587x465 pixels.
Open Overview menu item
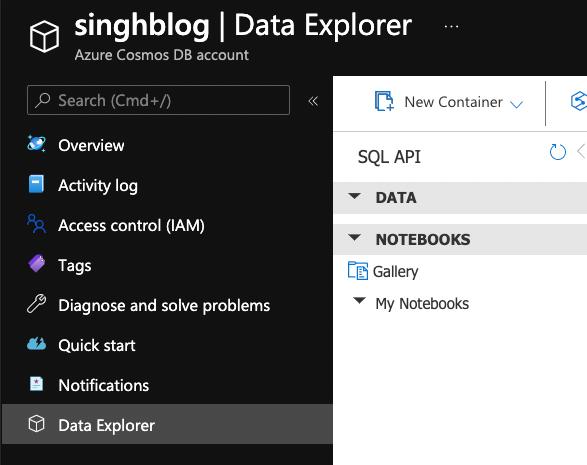point(91,145)
